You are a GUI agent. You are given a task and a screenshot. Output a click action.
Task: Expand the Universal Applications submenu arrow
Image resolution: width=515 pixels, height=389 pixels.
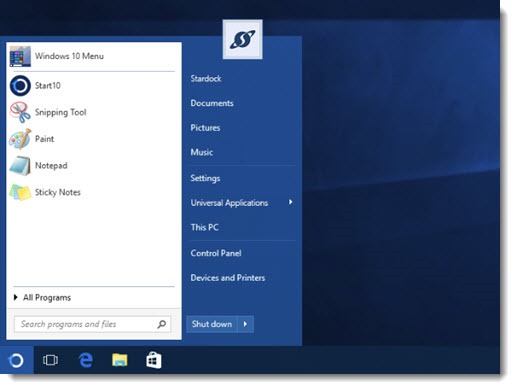pos(291,202)
